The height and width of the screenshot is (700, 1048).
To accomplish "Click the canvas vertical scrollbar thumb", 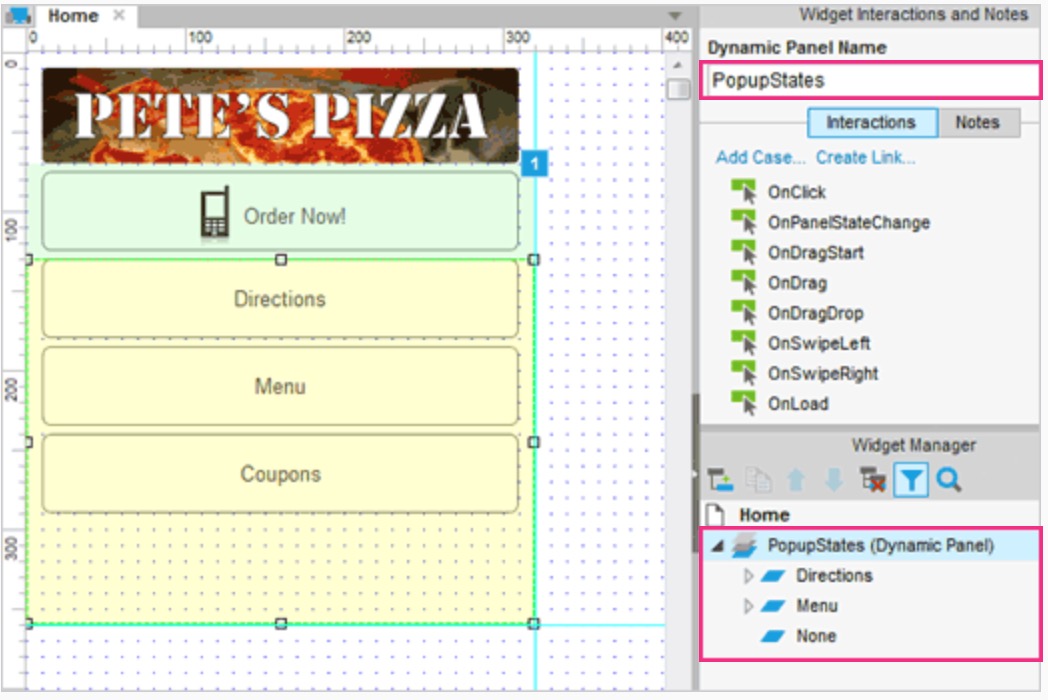I will 678,90.
